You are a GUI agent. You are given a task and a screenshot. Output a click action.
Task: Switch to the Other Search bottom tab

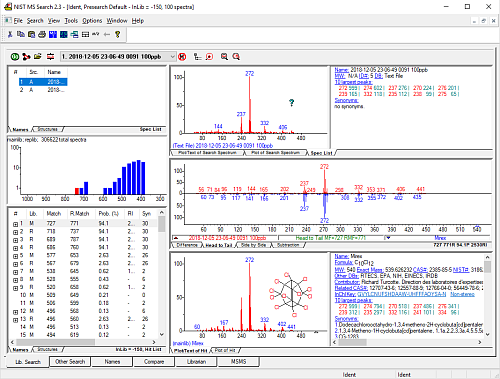(70, 362)
